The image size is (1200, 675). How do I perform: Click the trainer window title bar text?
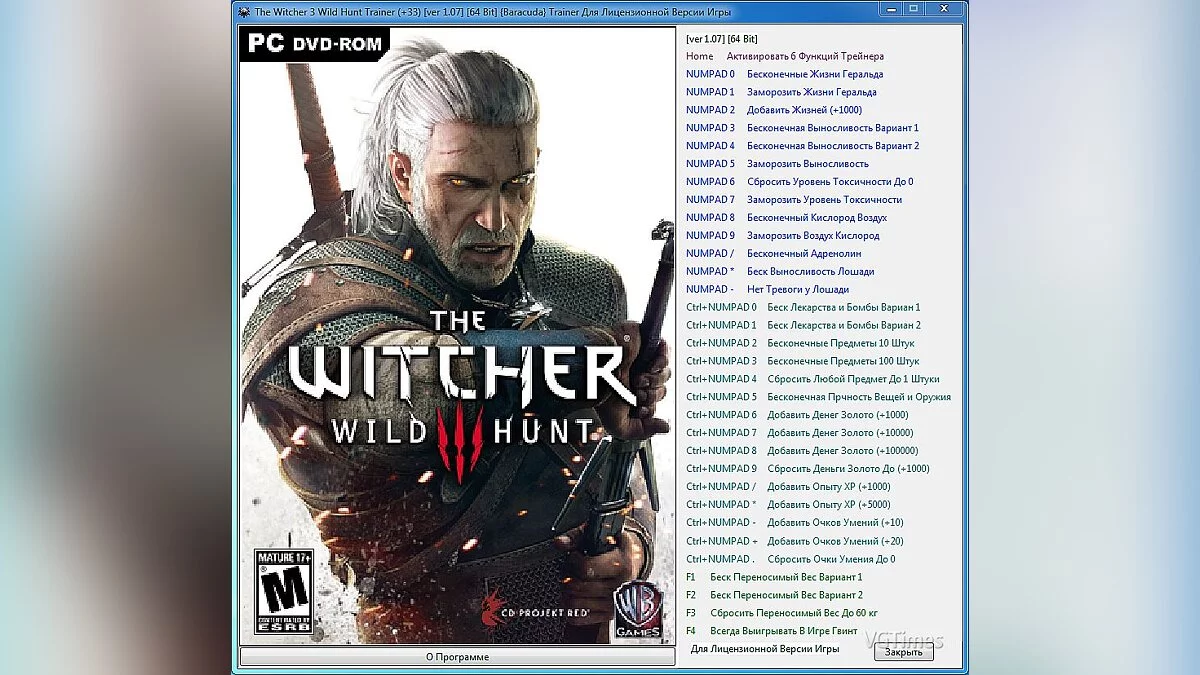coord(493,11)
